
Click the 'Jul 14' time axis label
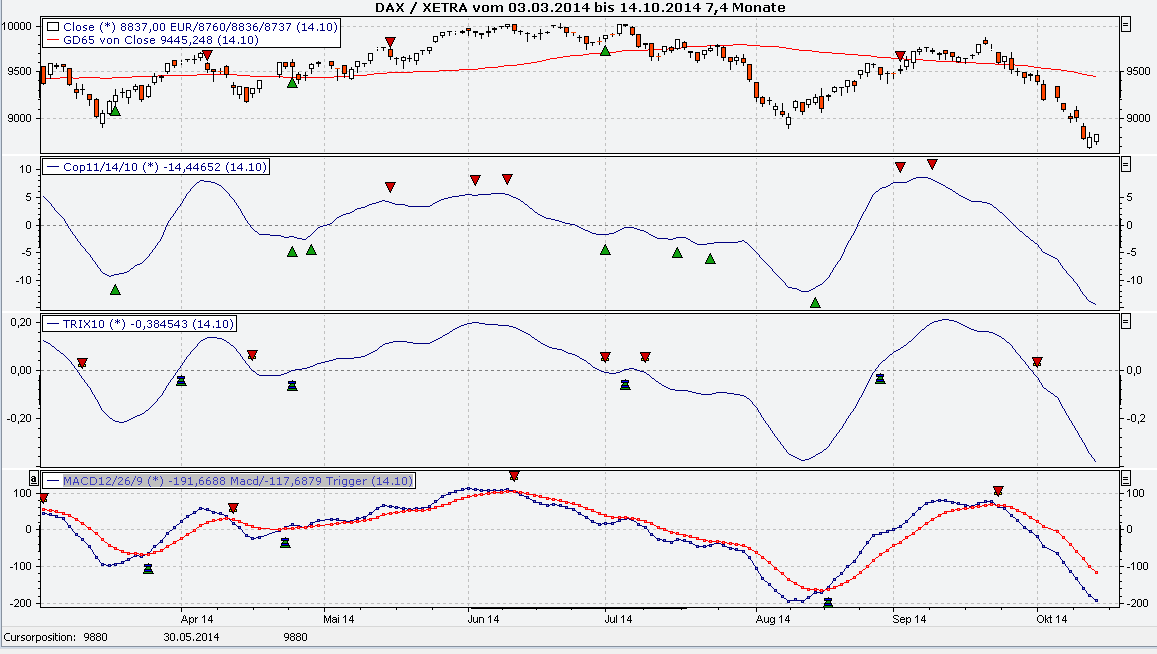coord(618,619)
